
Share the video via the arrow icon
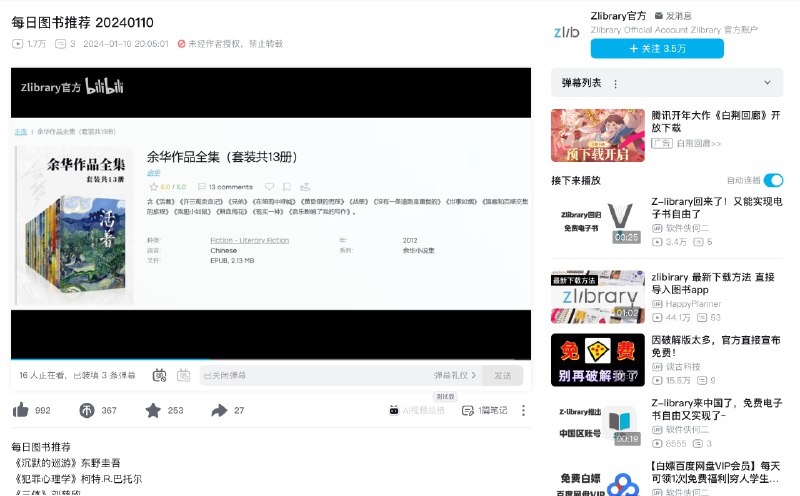[219, 410]
